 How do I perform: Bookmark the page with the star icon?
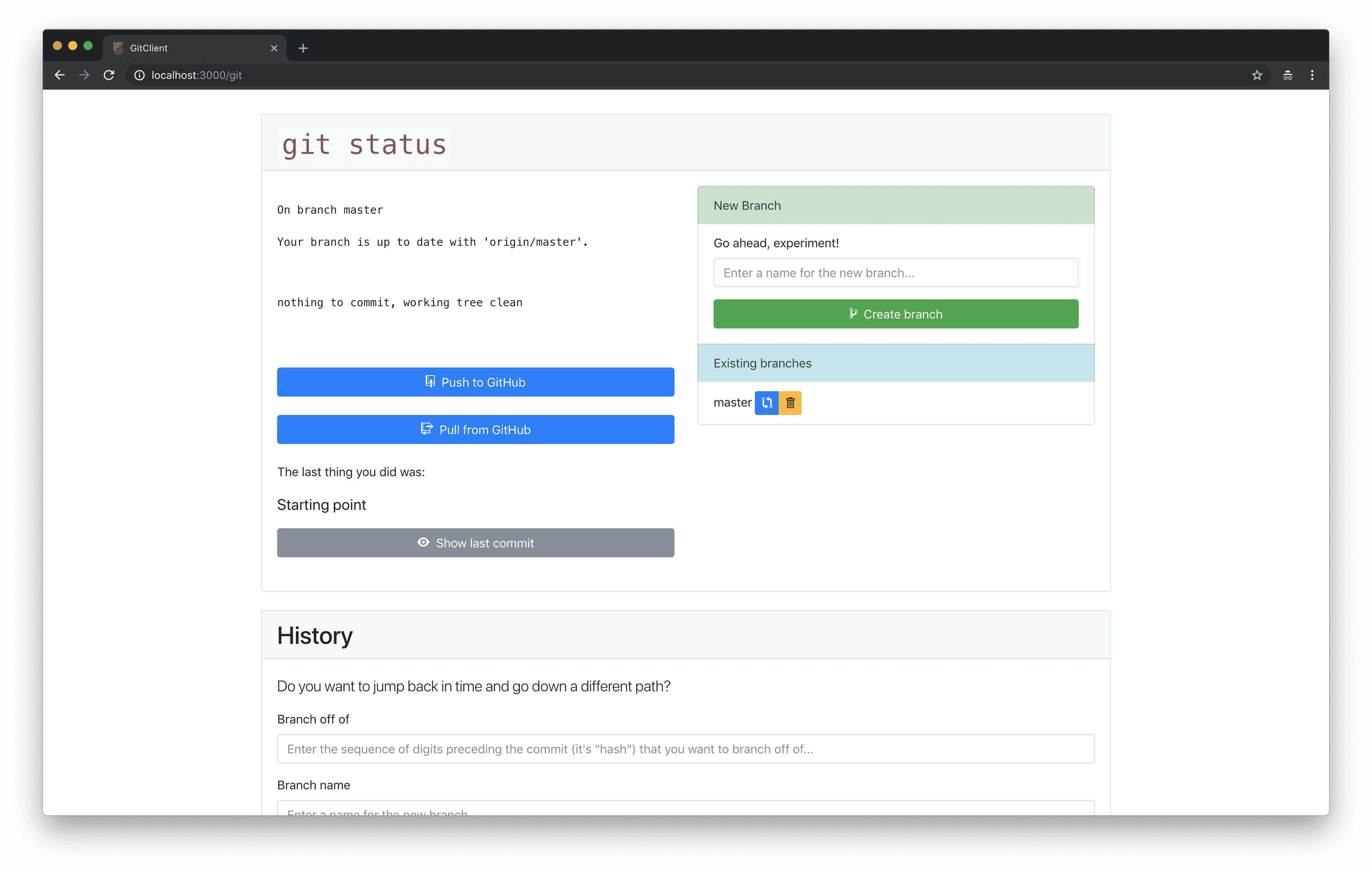tap(1256, 75)
